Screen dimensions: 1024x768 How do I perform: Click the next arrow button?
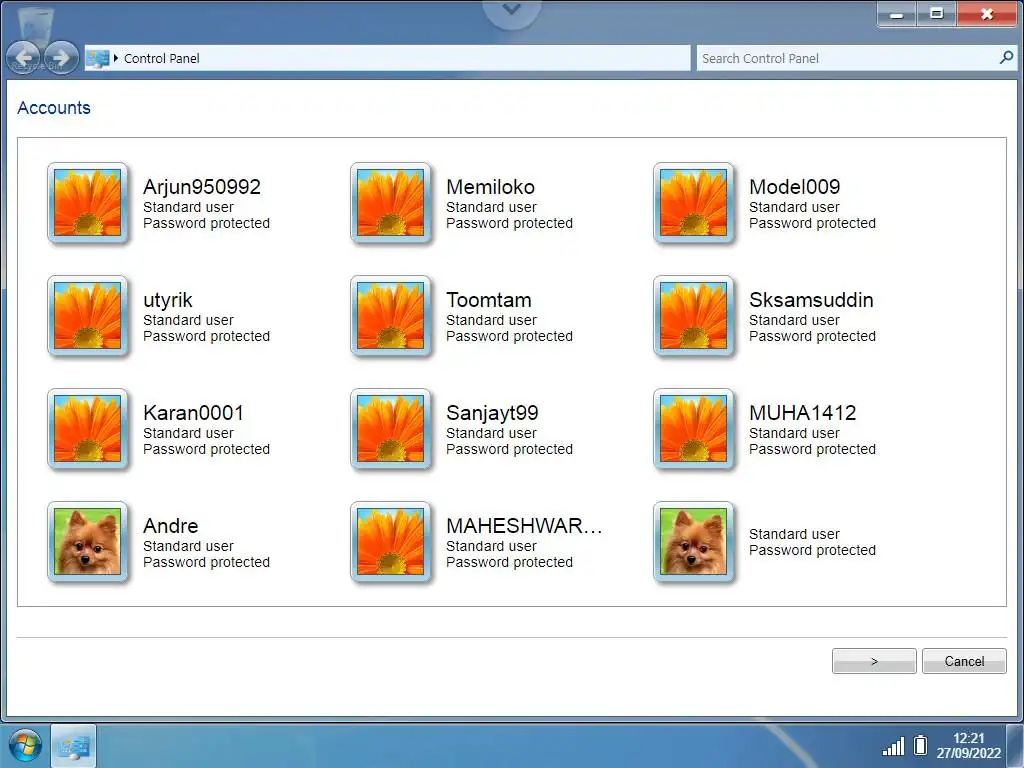[x=874, y=661]
